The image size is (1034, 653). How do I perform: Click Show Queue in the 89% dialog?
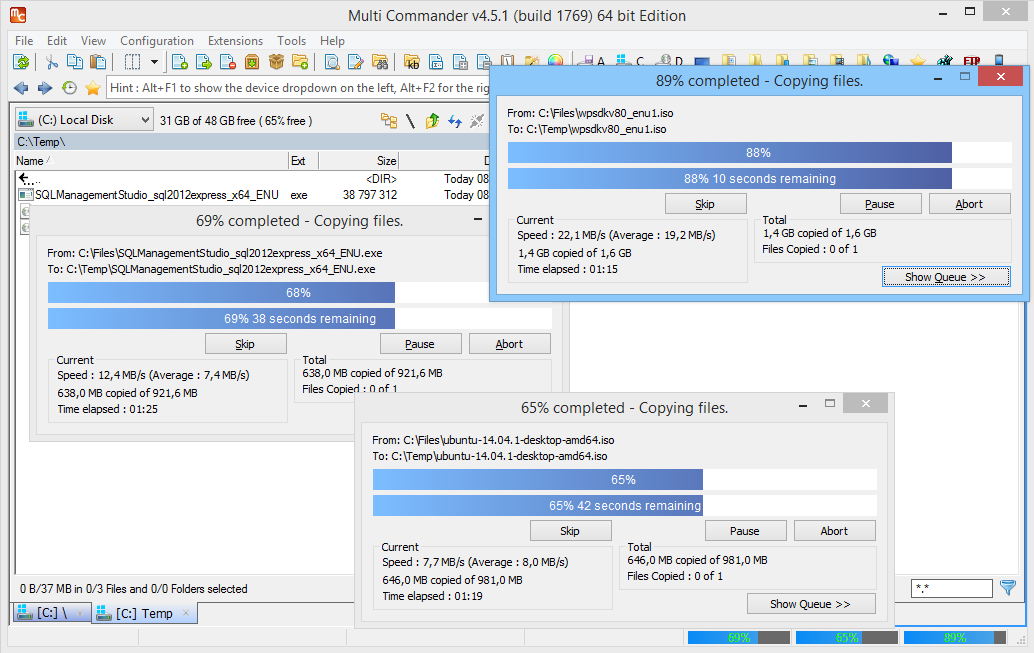pyautogui.click(x=946, y=277)
